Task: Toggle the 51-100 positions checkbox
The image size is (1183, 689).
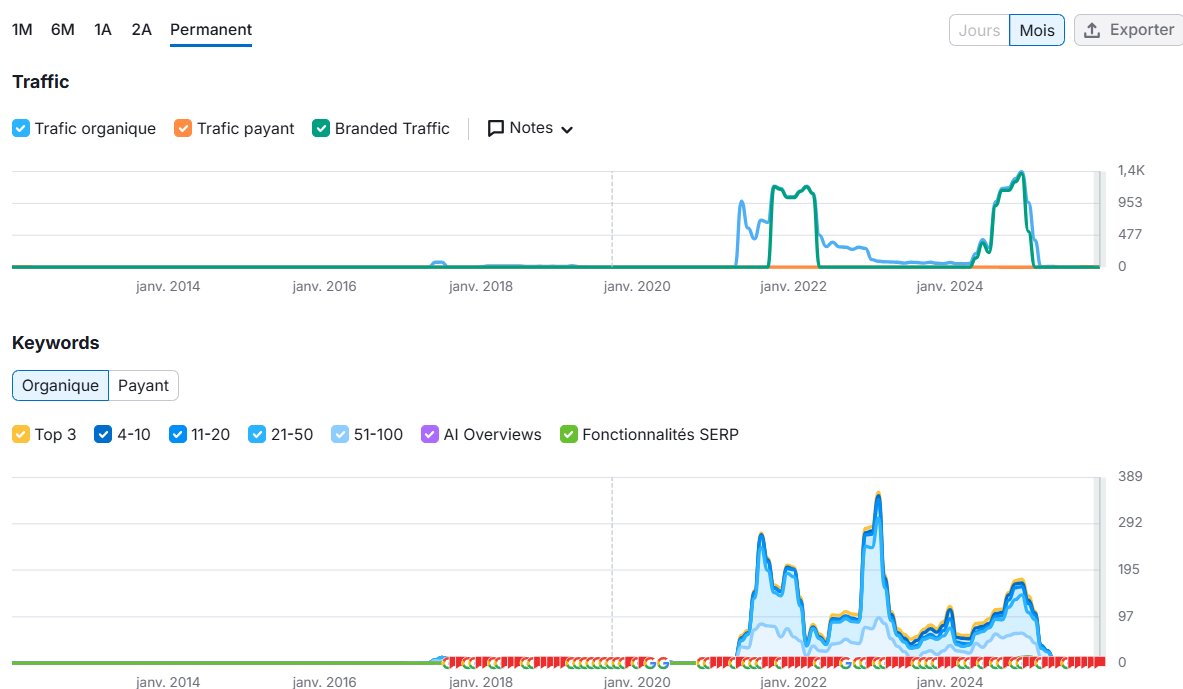Action: click(340, 435)
